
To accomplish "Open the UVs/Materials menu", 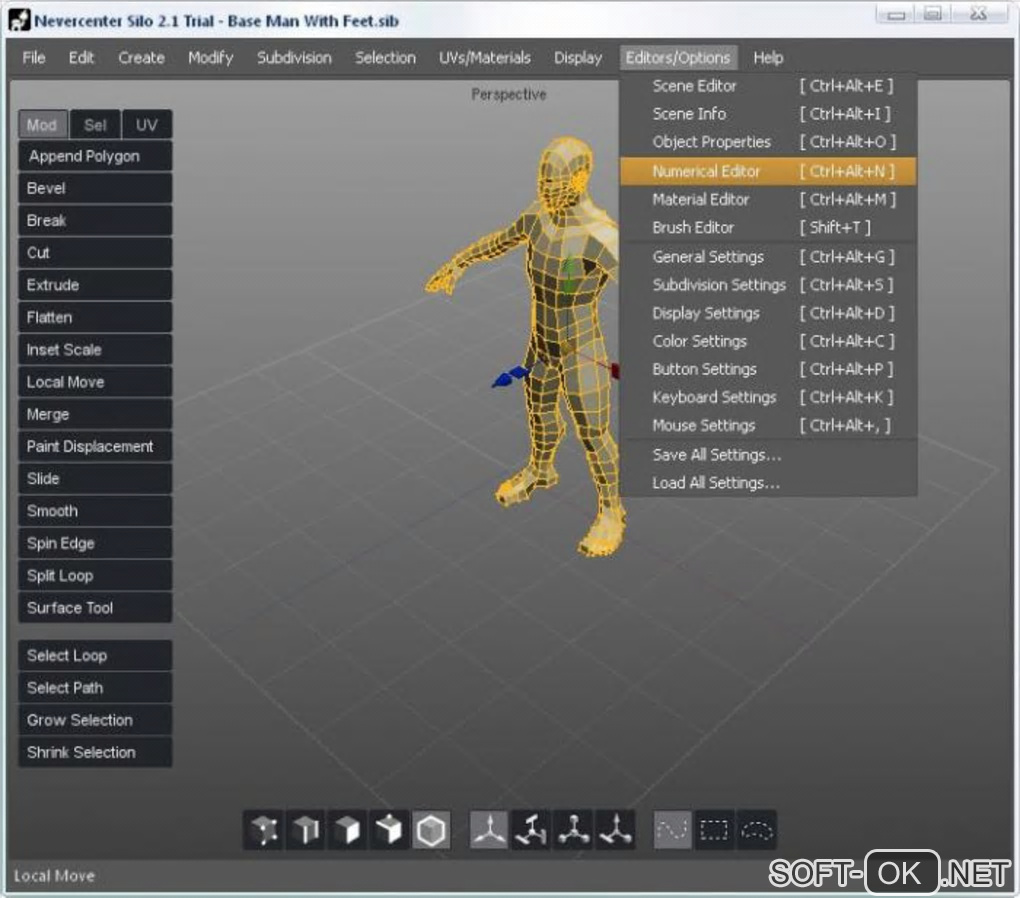I will point(485,58).
